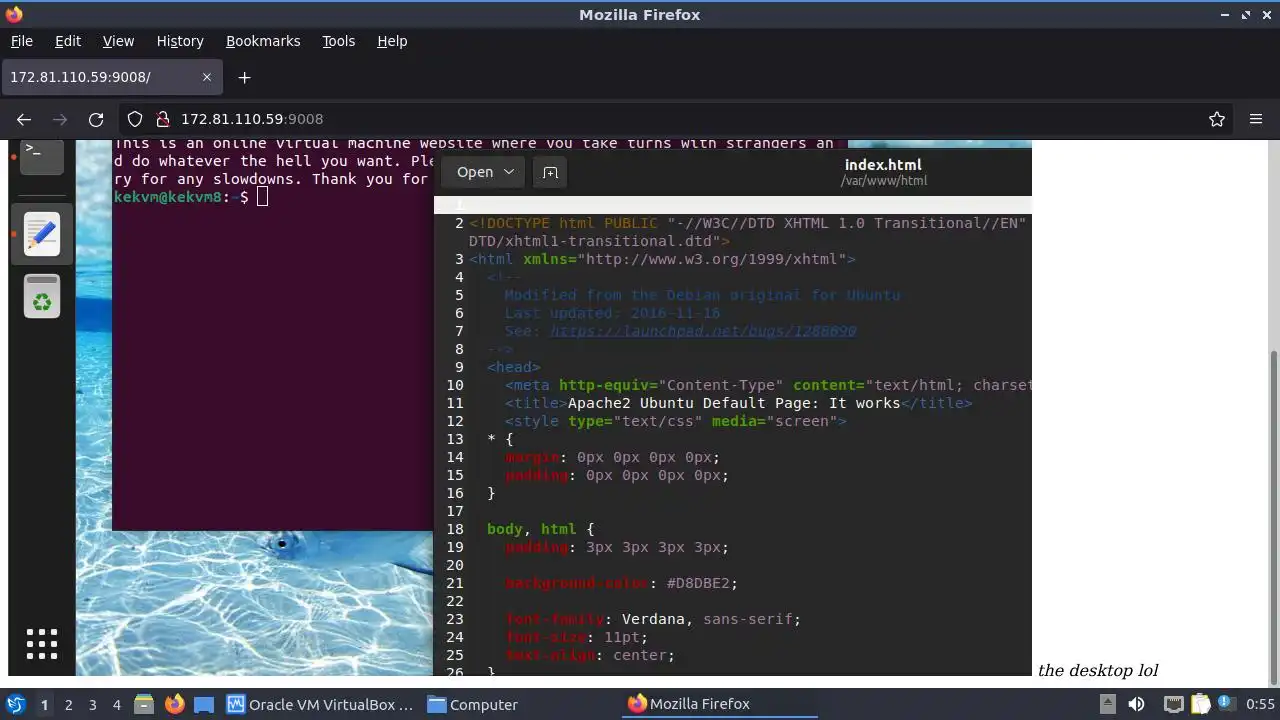Screen dimensions: 1280x720
Task: Click the Firefox forward arrow
Action: (x=60, y=119)
